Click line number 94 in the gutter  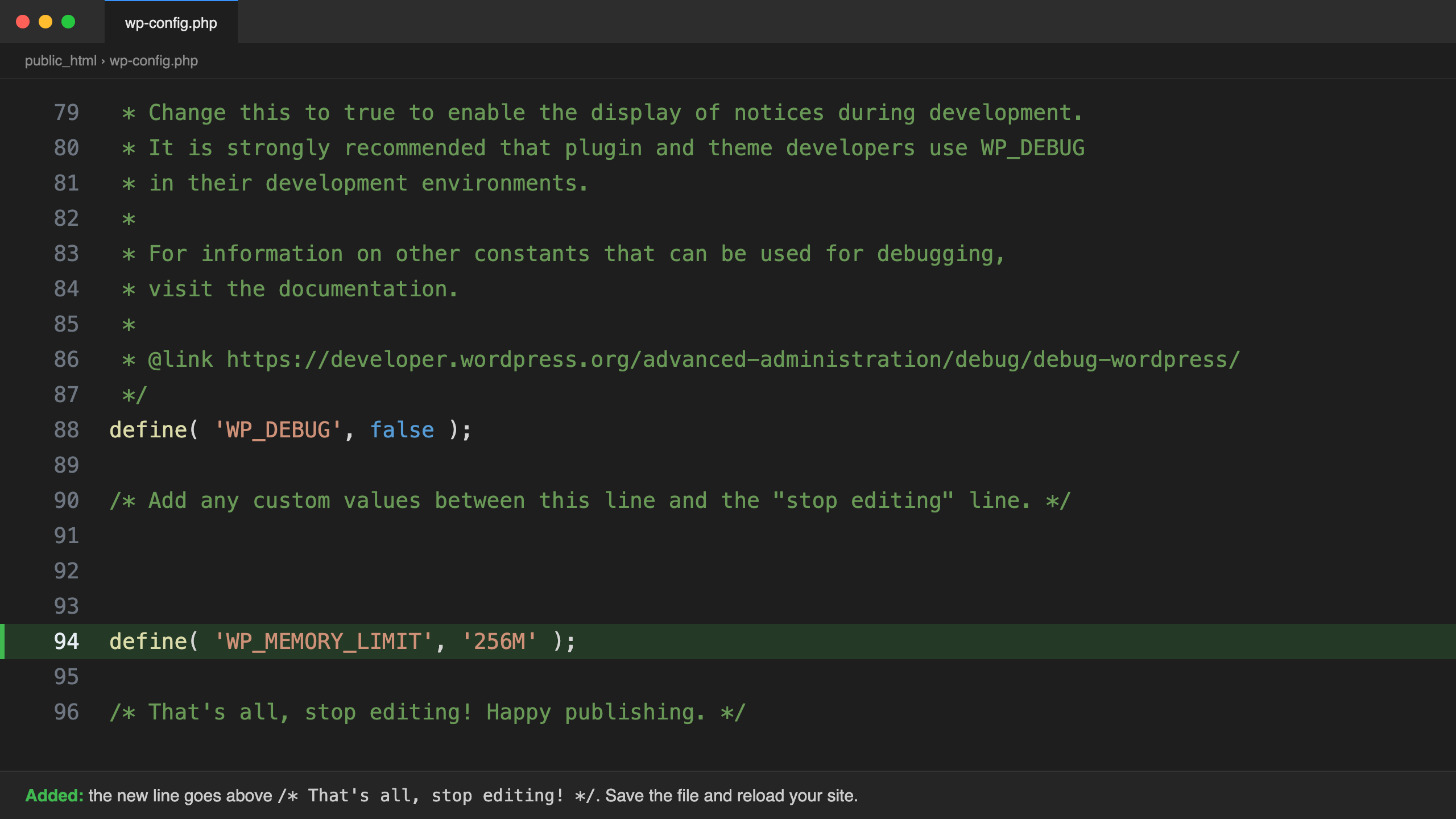pyautogui.click(x=66, y=642)
